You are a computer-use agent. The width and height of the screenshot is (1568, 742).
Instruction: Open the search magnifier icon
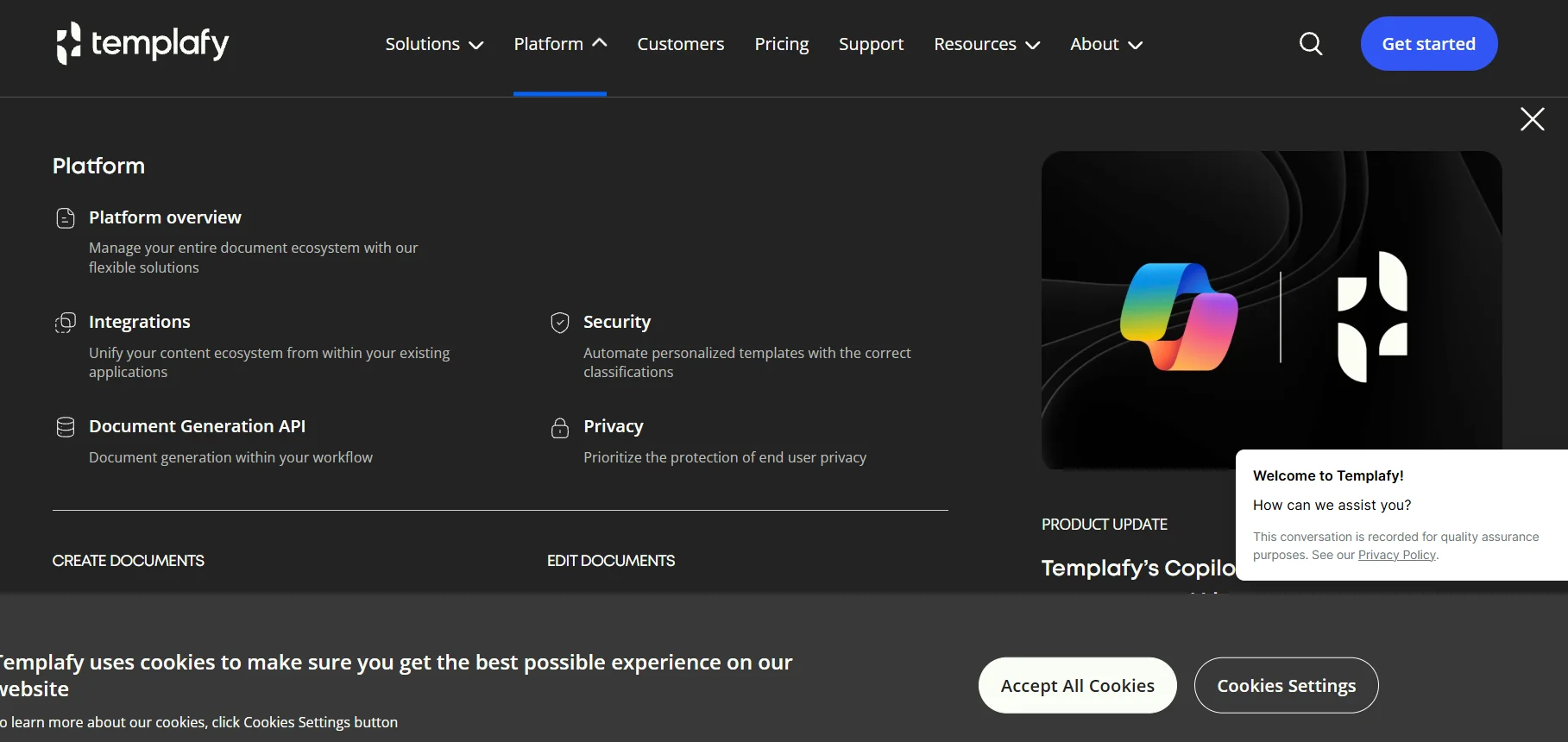click(x=1310, y=44)
